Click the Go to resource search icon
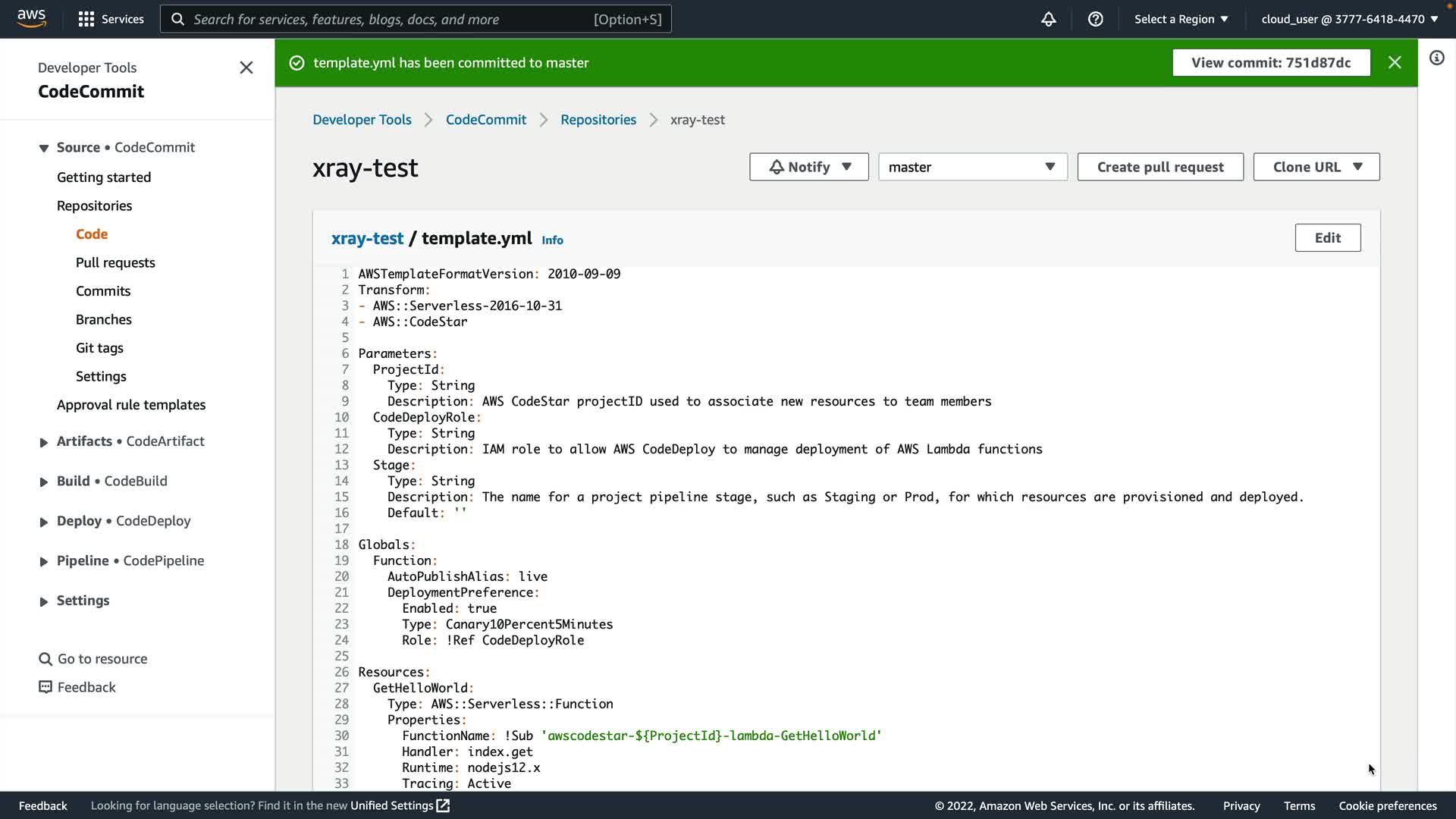 tap(45, 659)
